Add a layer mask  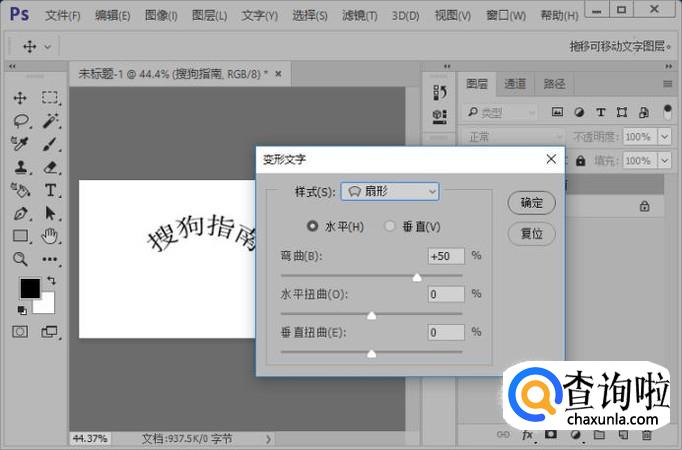551,434
